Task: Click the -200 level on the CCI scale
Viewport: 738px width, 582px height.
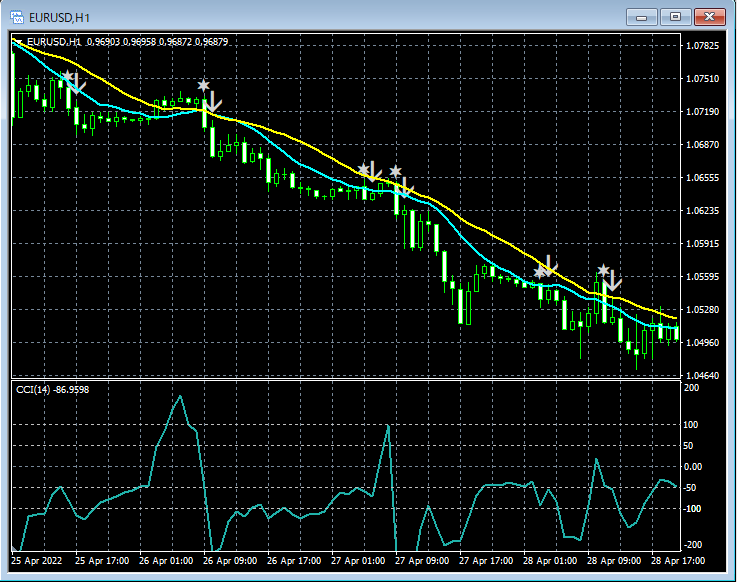Action: click(x=692, y=544)
